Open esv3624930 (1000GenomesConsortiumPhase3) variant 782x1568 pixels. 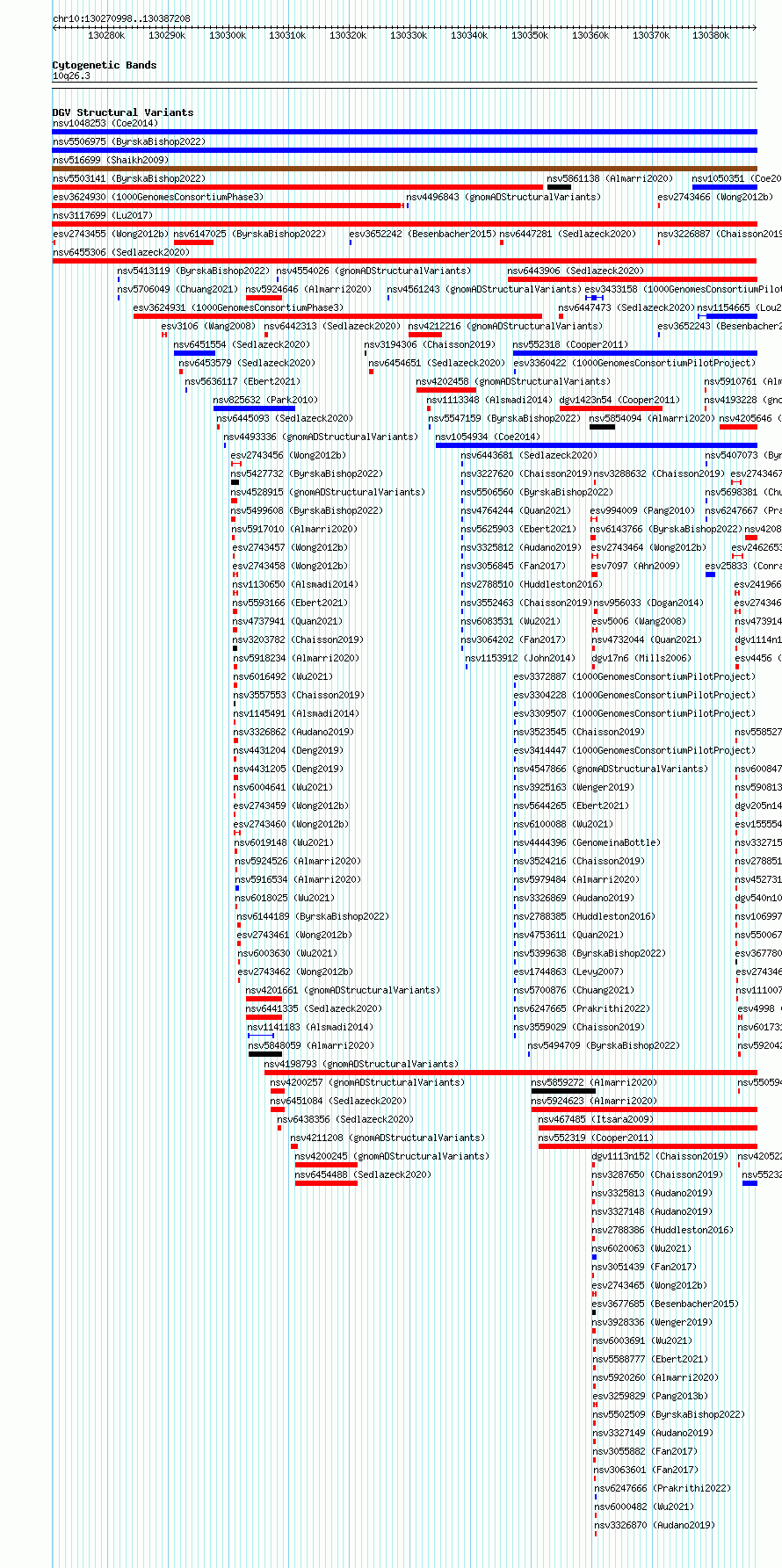[158, 197]
